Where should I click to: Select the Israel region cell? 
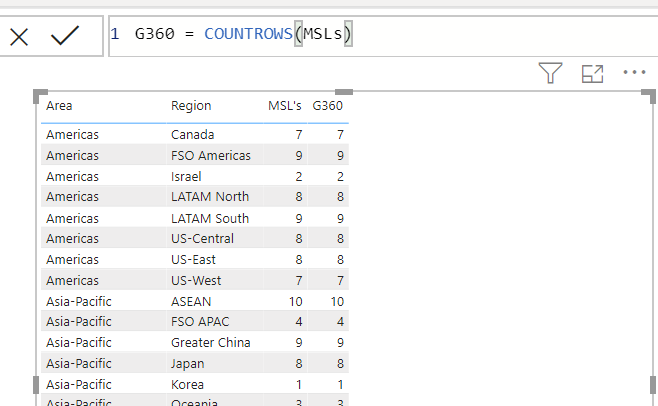[186, 176]
